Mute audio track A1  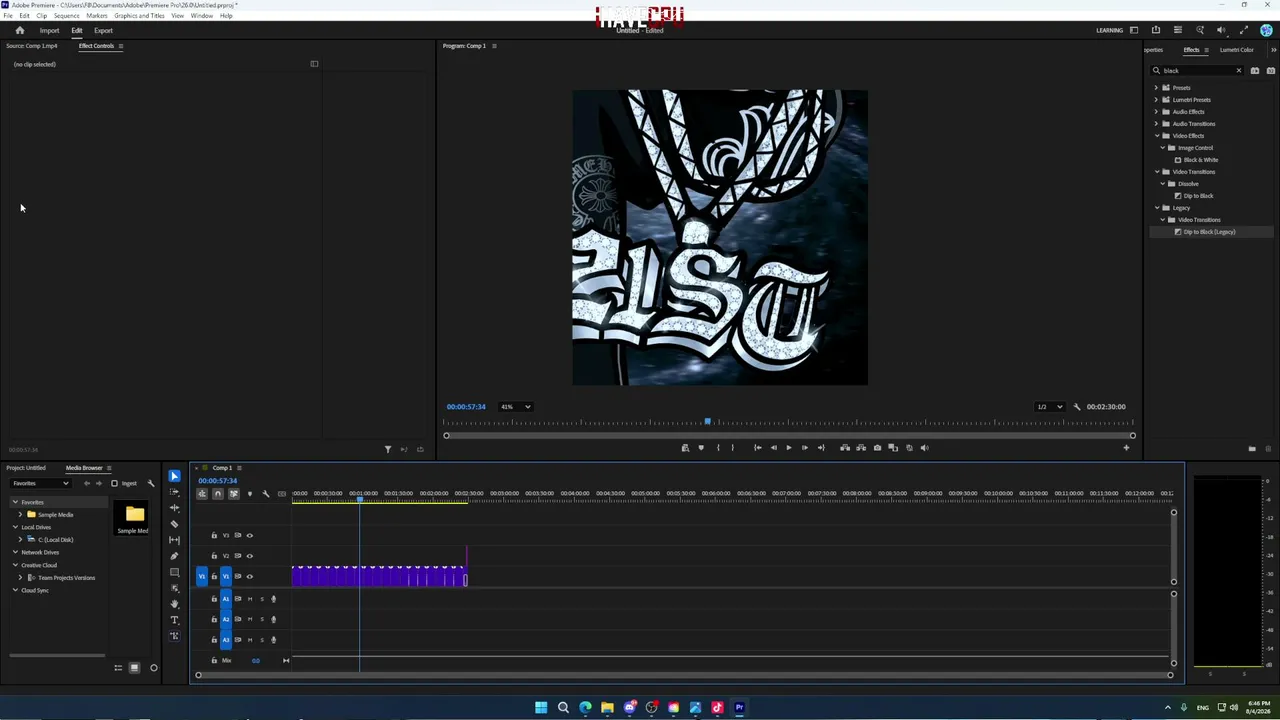click(x=250, y=599)
